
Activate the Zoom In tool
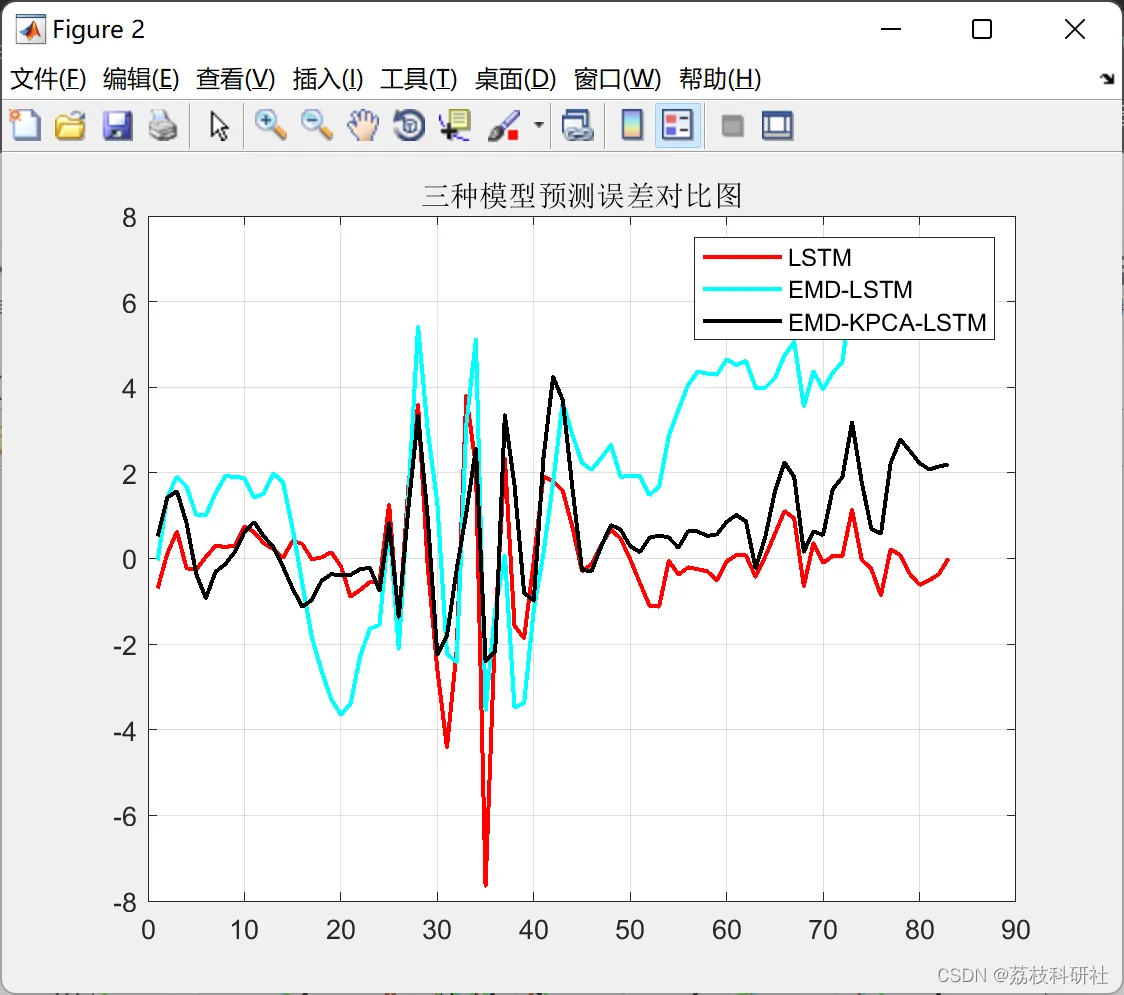pos(271,125)
